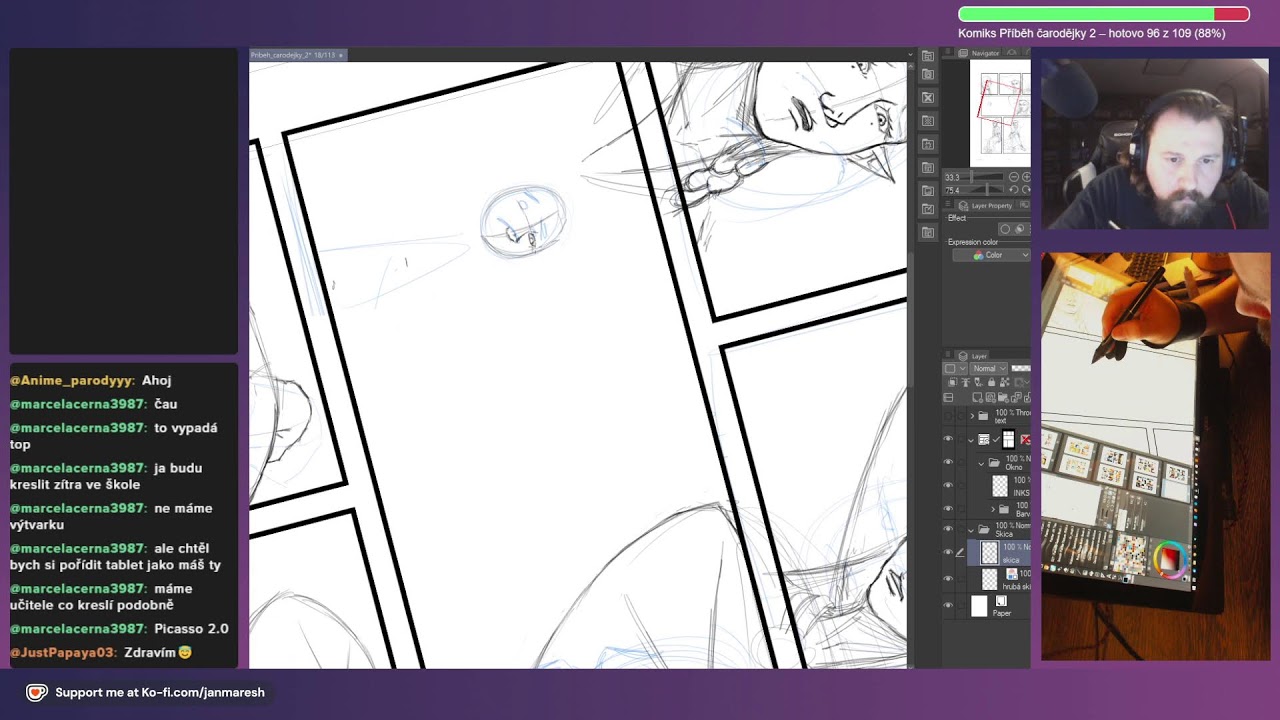Click the lock layer padlock icon
1280x720 pixels.
992,382
